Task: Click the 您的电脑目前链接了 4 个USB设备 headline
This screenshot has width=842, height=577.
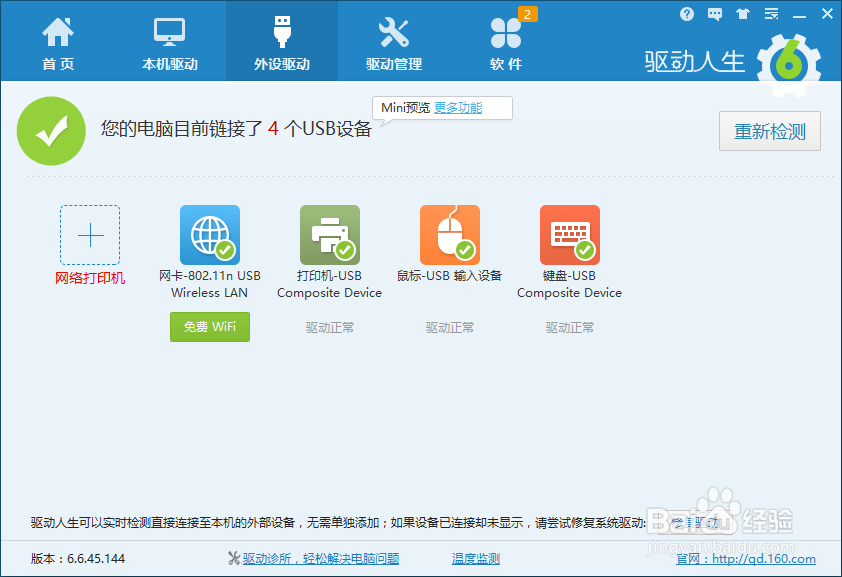Action: click(236, 129)
